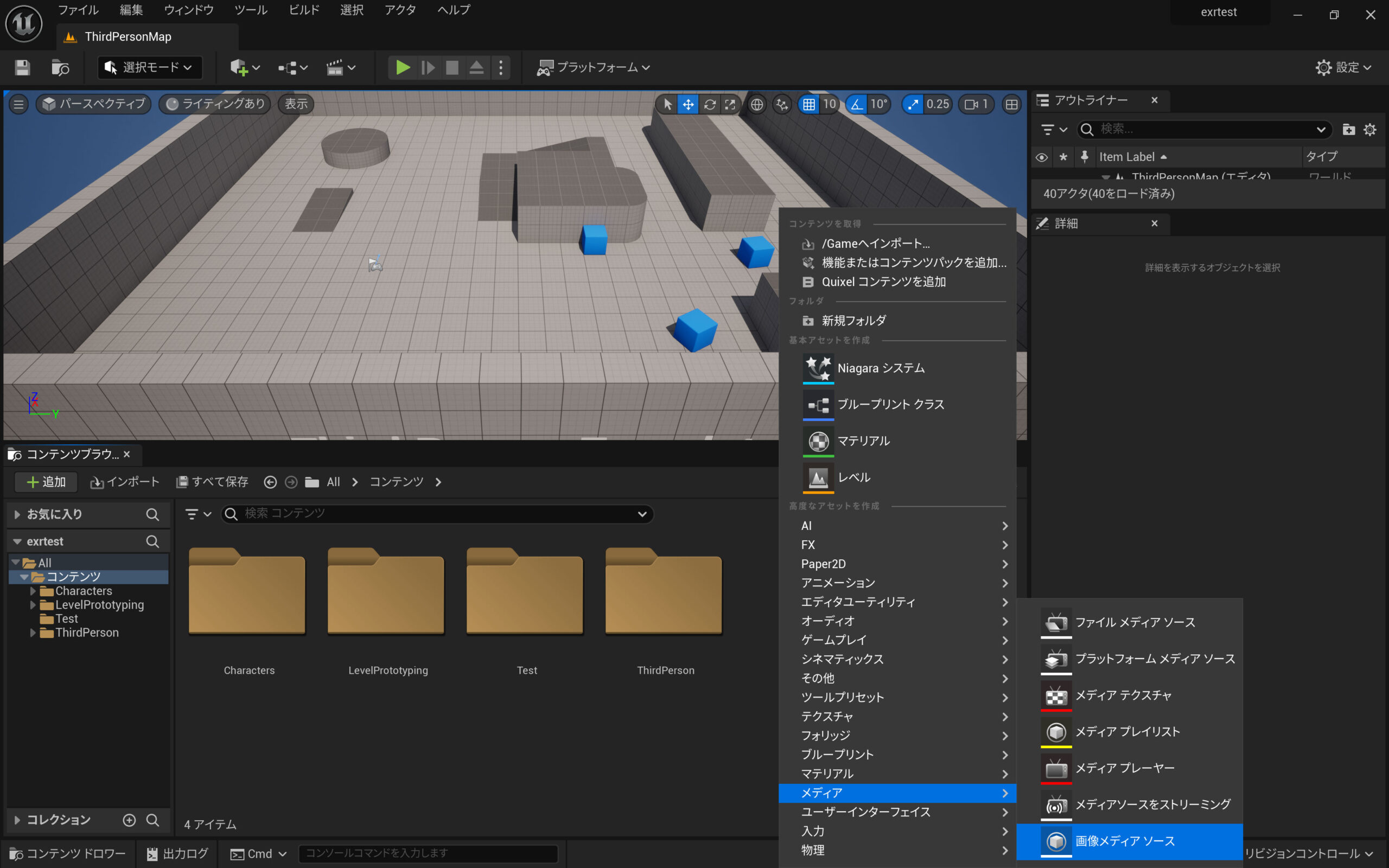The image size is (1389, 868).
Task: Click the Save current level icon
Action: coord(22,68)
